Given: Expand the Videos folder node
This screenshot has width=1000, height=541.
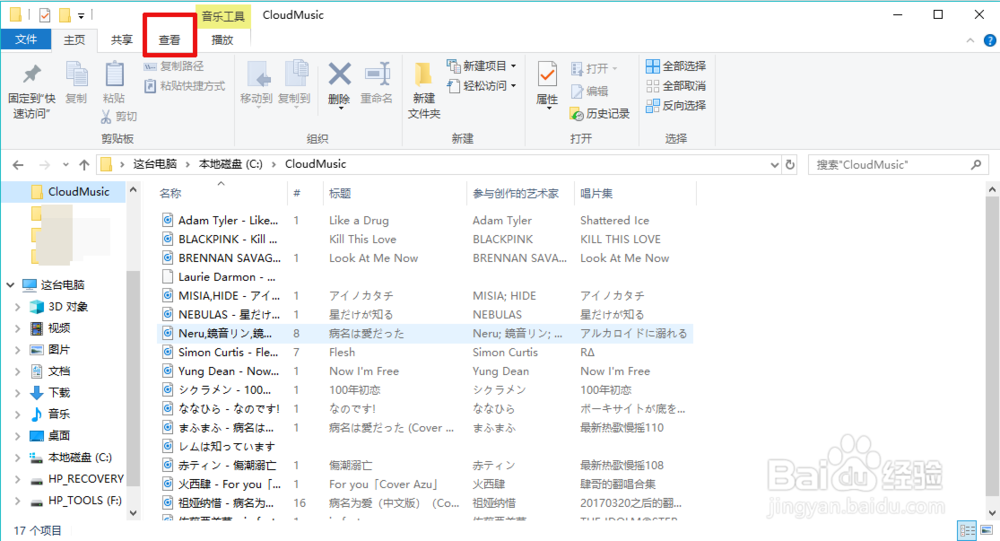Looking at the screenshot, I should tap(17, 329).
